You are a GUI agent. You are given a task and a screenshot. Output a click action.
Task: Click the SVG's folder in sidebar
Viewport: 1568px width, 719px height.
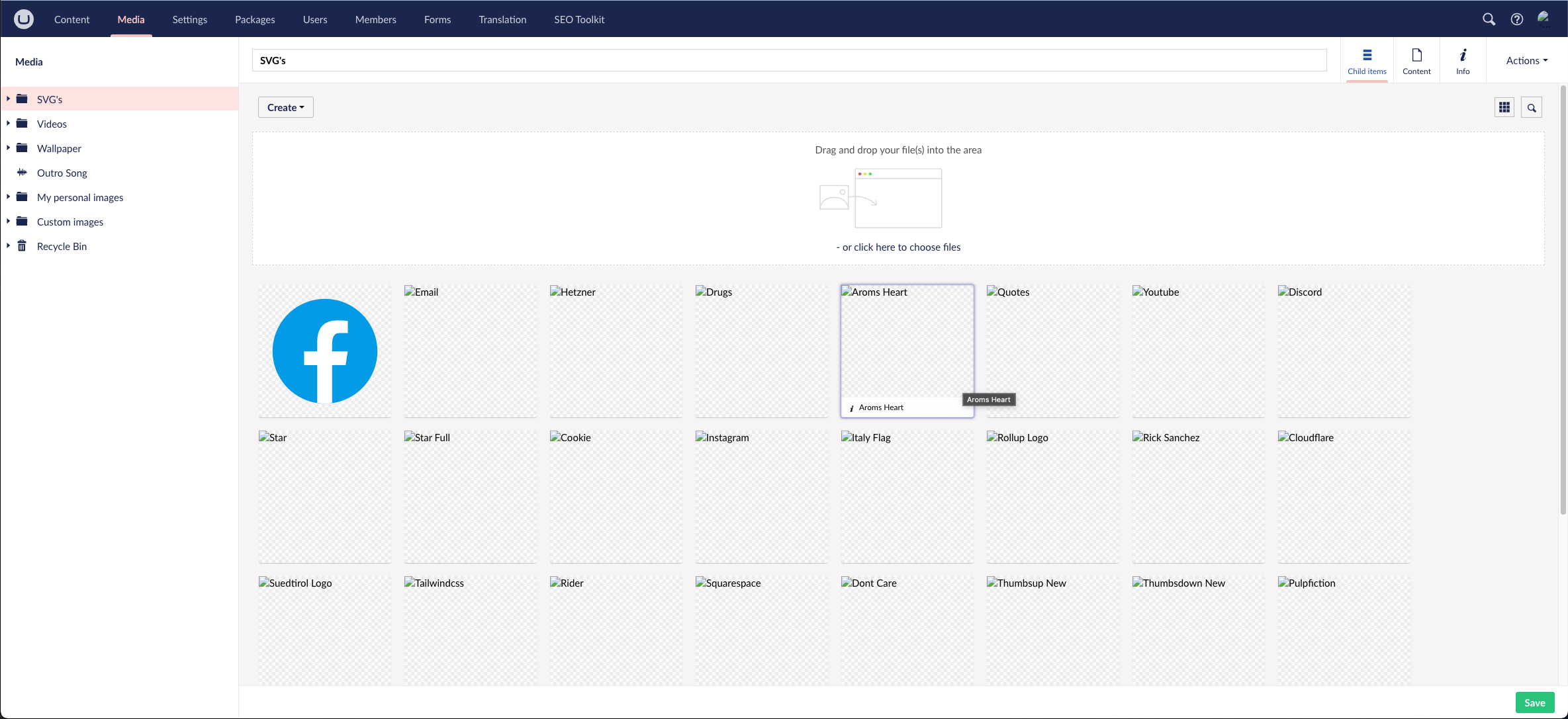49,98
